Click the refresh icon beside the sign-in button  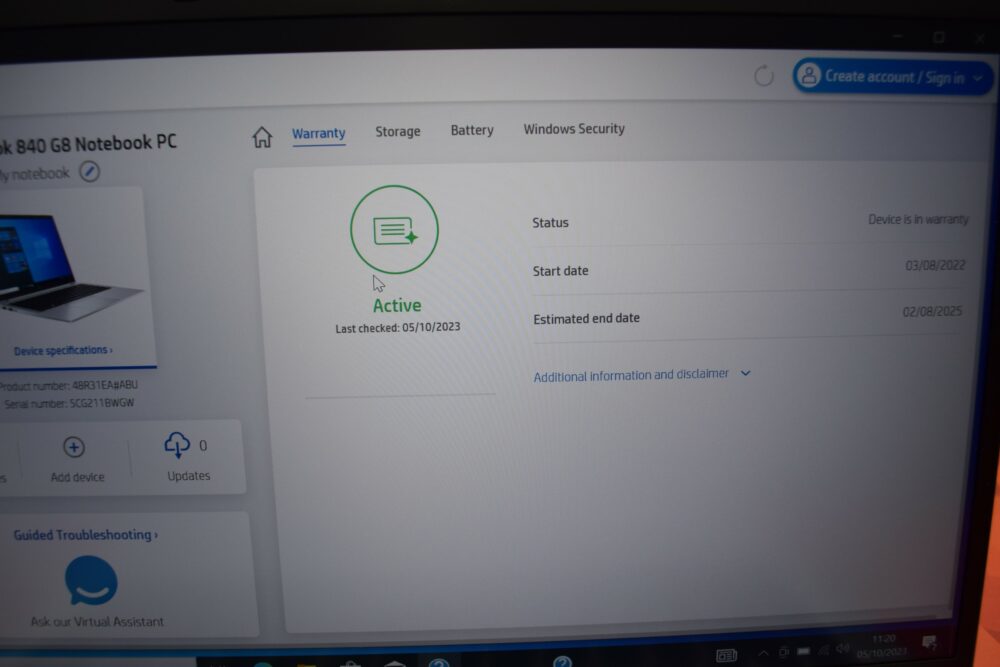(763, 76)
